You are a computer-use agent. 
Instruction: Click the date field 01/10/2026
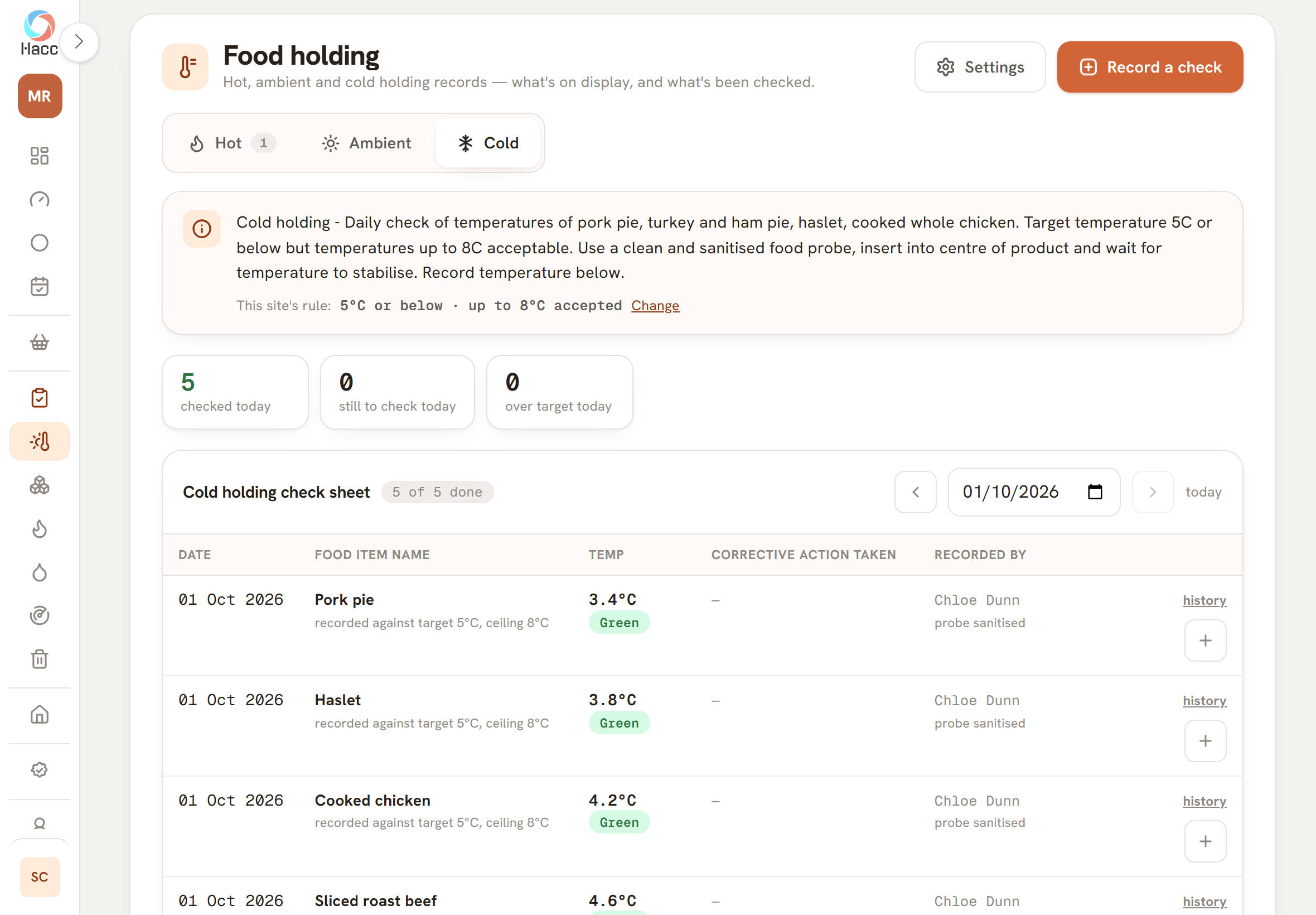(1033, 492)
